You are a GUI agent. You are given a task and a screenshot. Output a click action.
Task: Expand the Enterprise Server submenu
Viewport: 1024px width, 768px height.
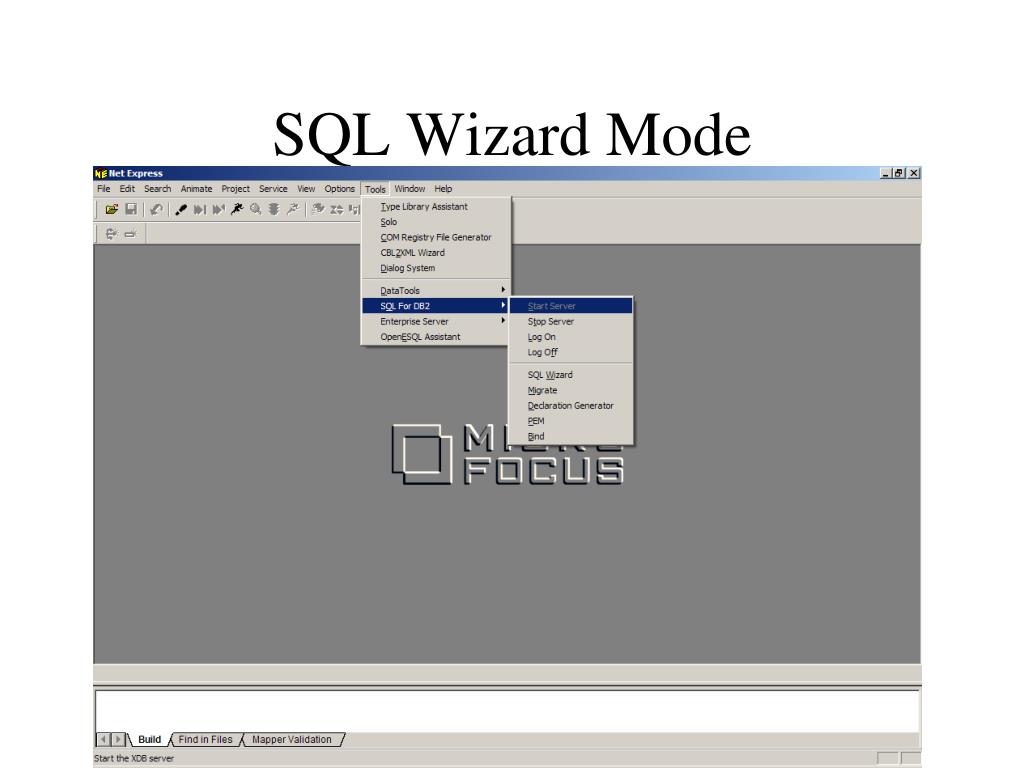(x=436, y=321)
